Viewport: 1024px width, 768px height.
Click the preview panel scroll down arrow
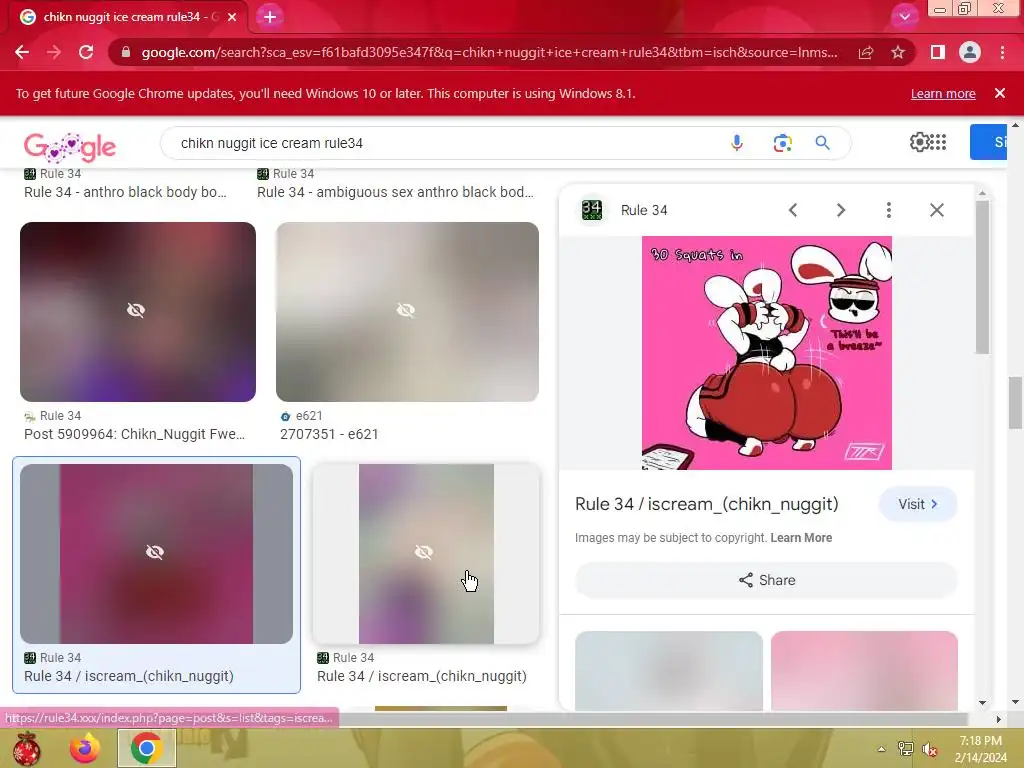click(982, 703)
